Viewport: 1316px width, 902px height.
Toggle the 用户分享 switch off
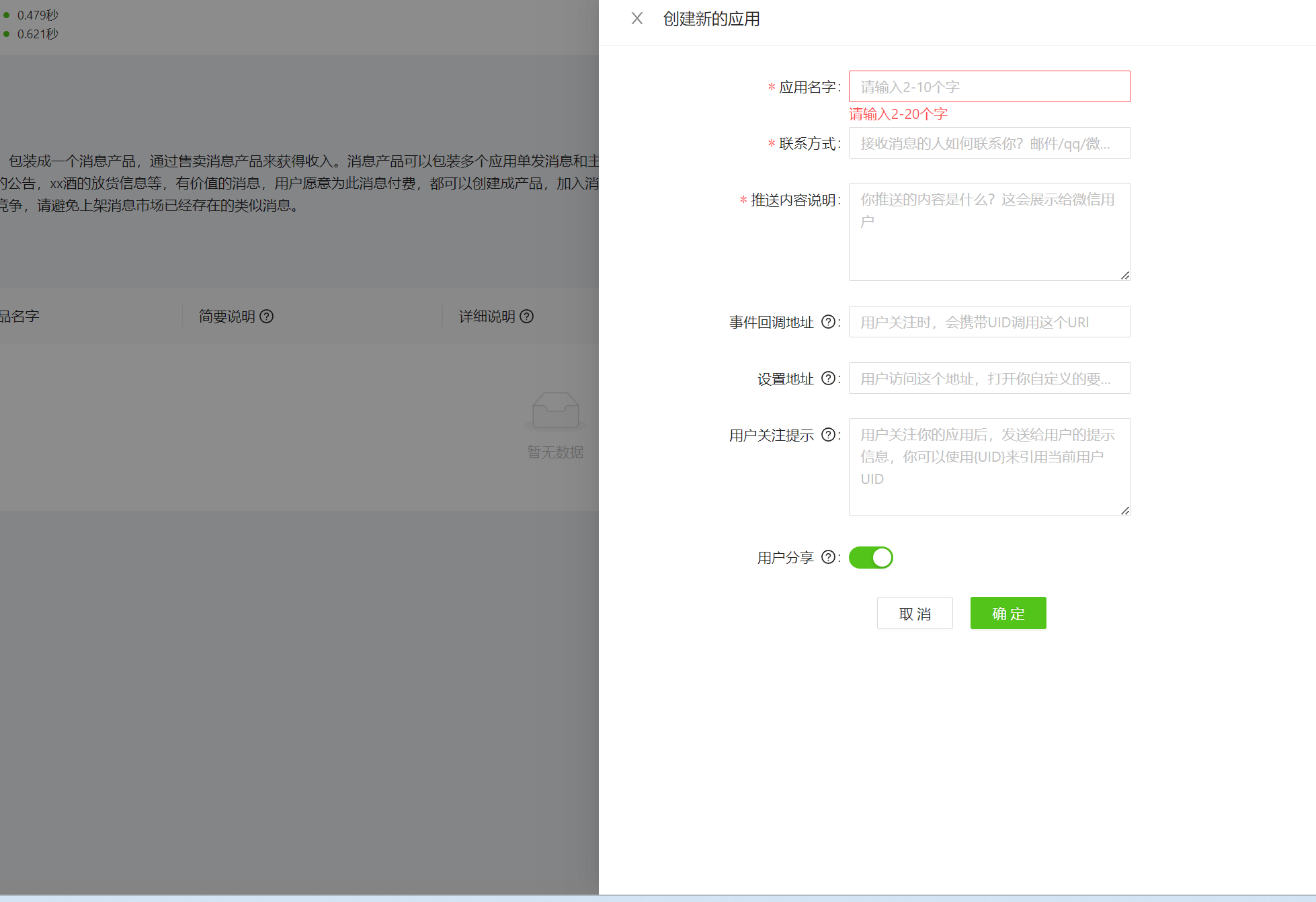coord(871,557)
